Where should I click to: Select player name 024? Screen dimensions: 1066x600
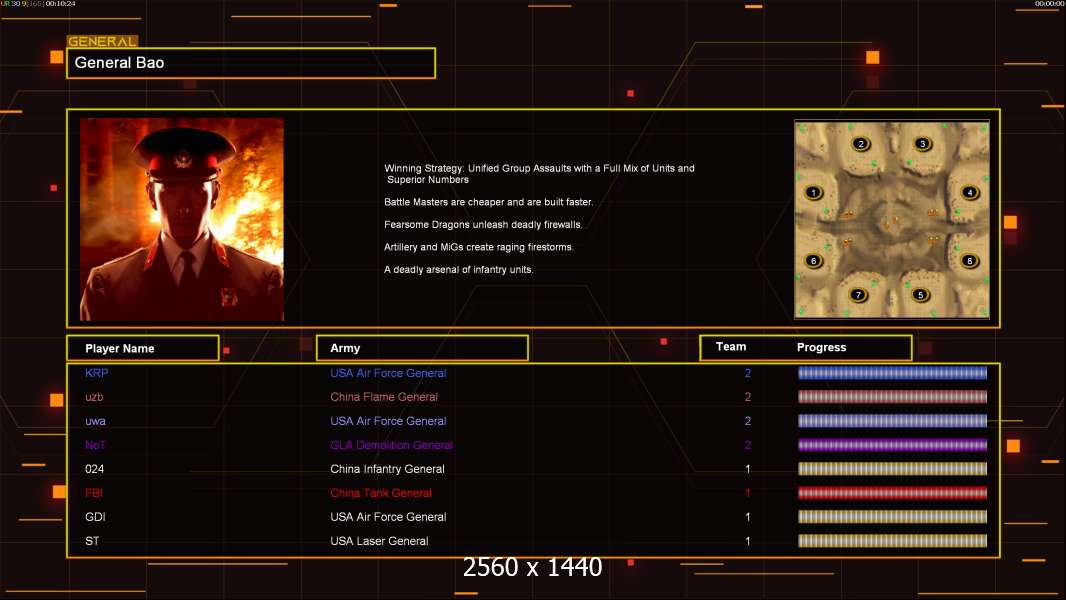(94, 469)
